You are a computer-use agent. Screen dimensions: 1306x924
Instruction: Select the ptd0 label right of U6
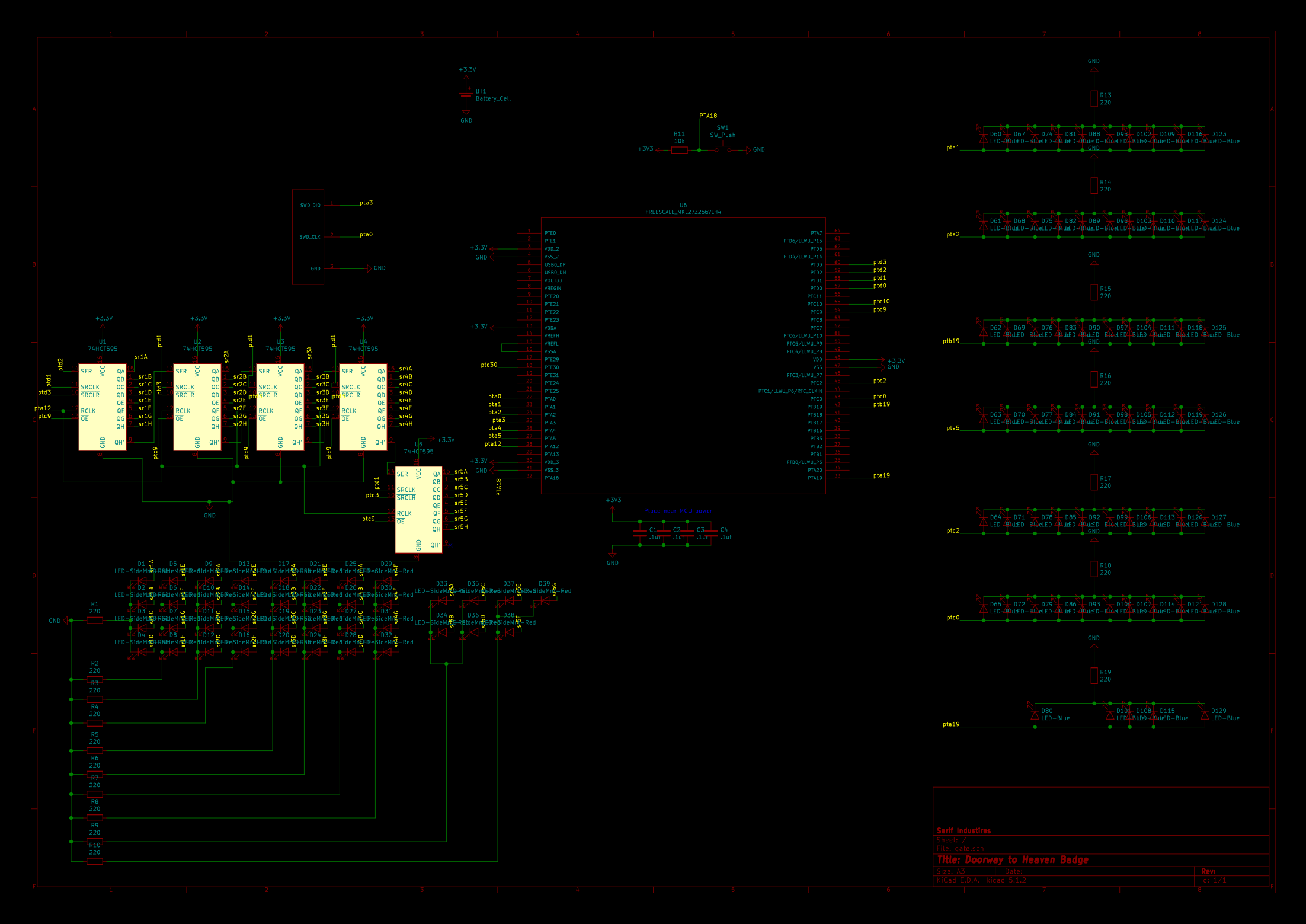[879, 286]
